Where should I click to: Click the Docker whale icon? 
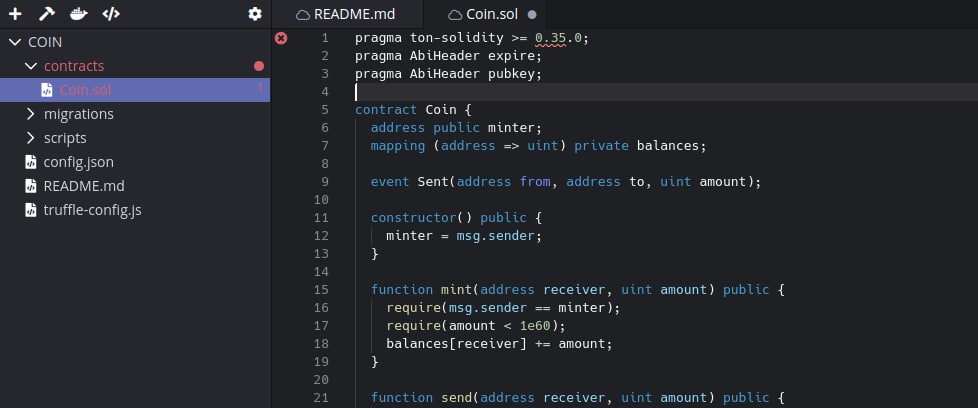(x=79, y=14)
